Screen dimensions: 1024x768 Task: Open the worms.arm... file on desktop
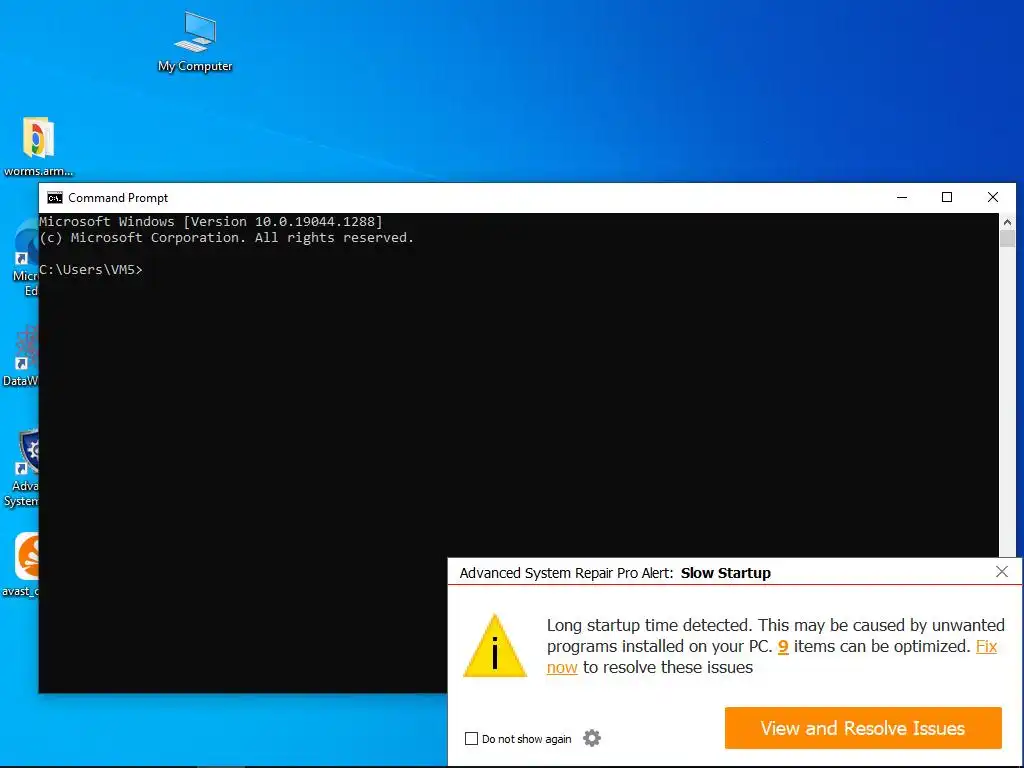(x=38, y=146)
